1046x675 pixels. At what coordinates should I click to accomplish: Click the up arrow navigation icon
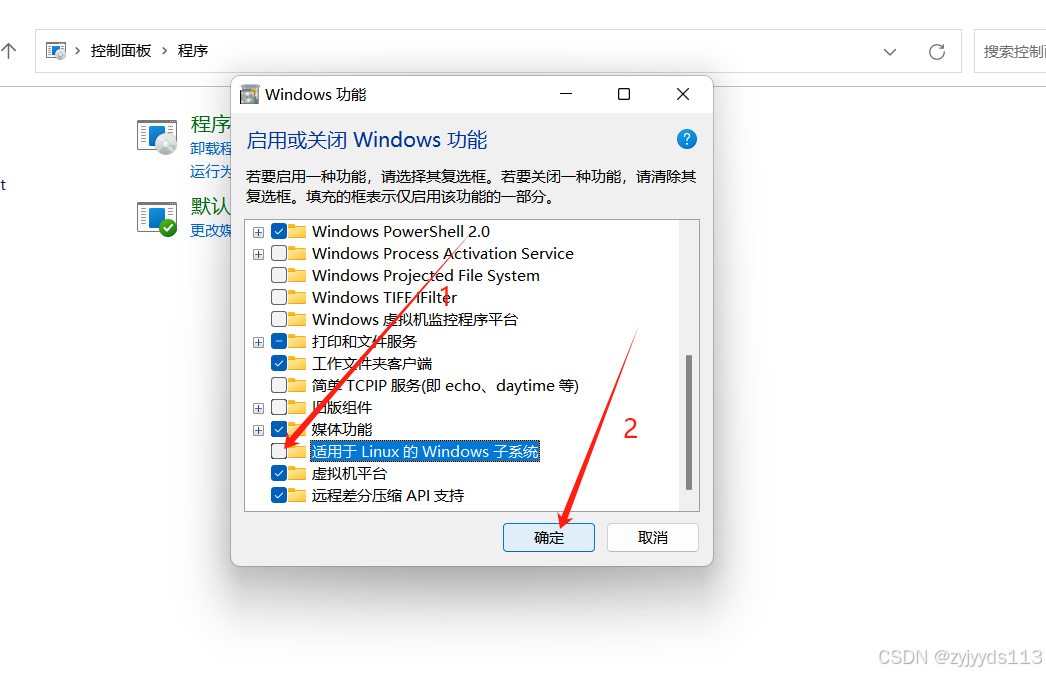(x=9, y=51)
